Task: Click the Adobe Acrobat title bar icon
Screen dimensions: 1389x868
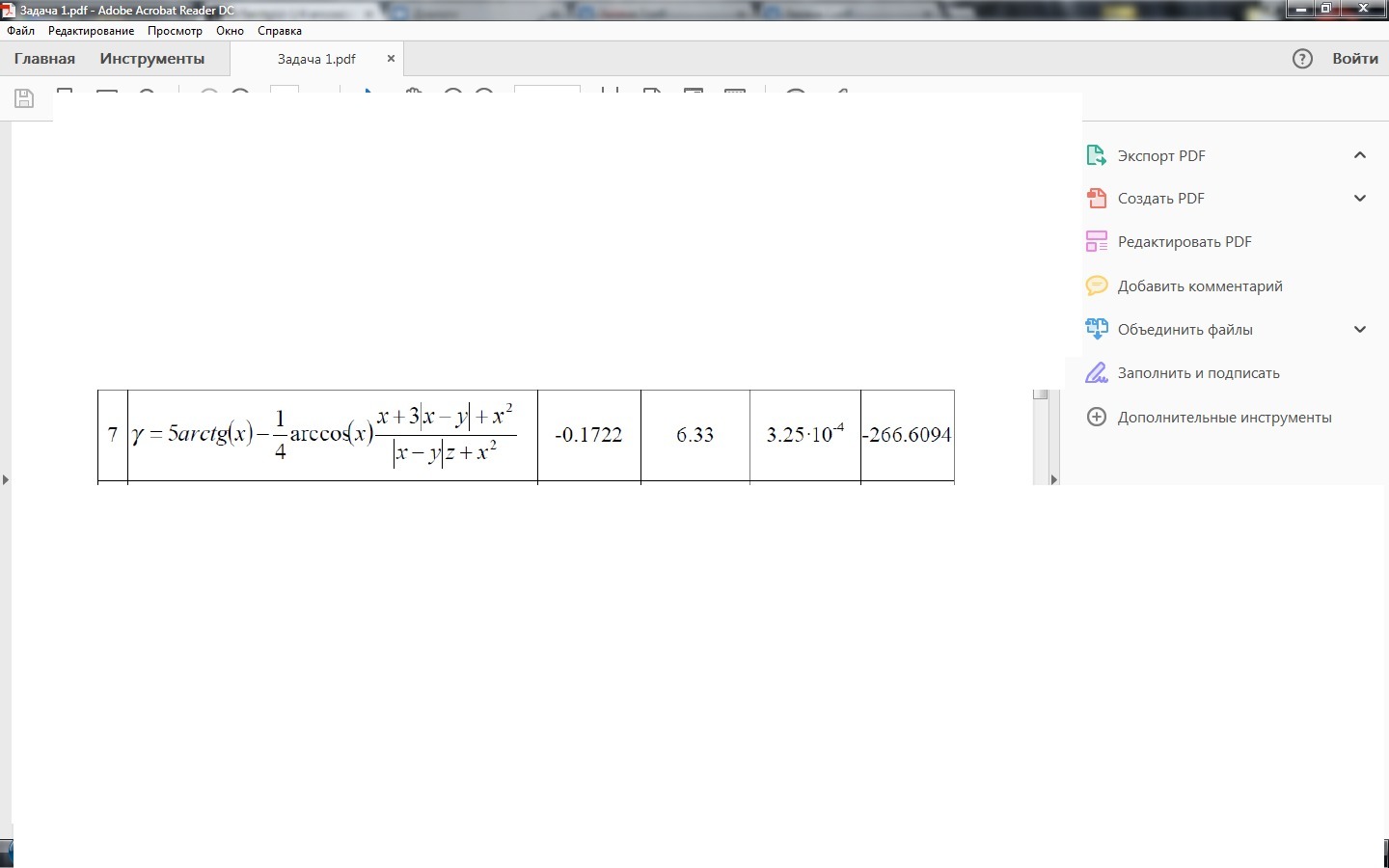Action: pyautogui.click(x=8, y=10)
